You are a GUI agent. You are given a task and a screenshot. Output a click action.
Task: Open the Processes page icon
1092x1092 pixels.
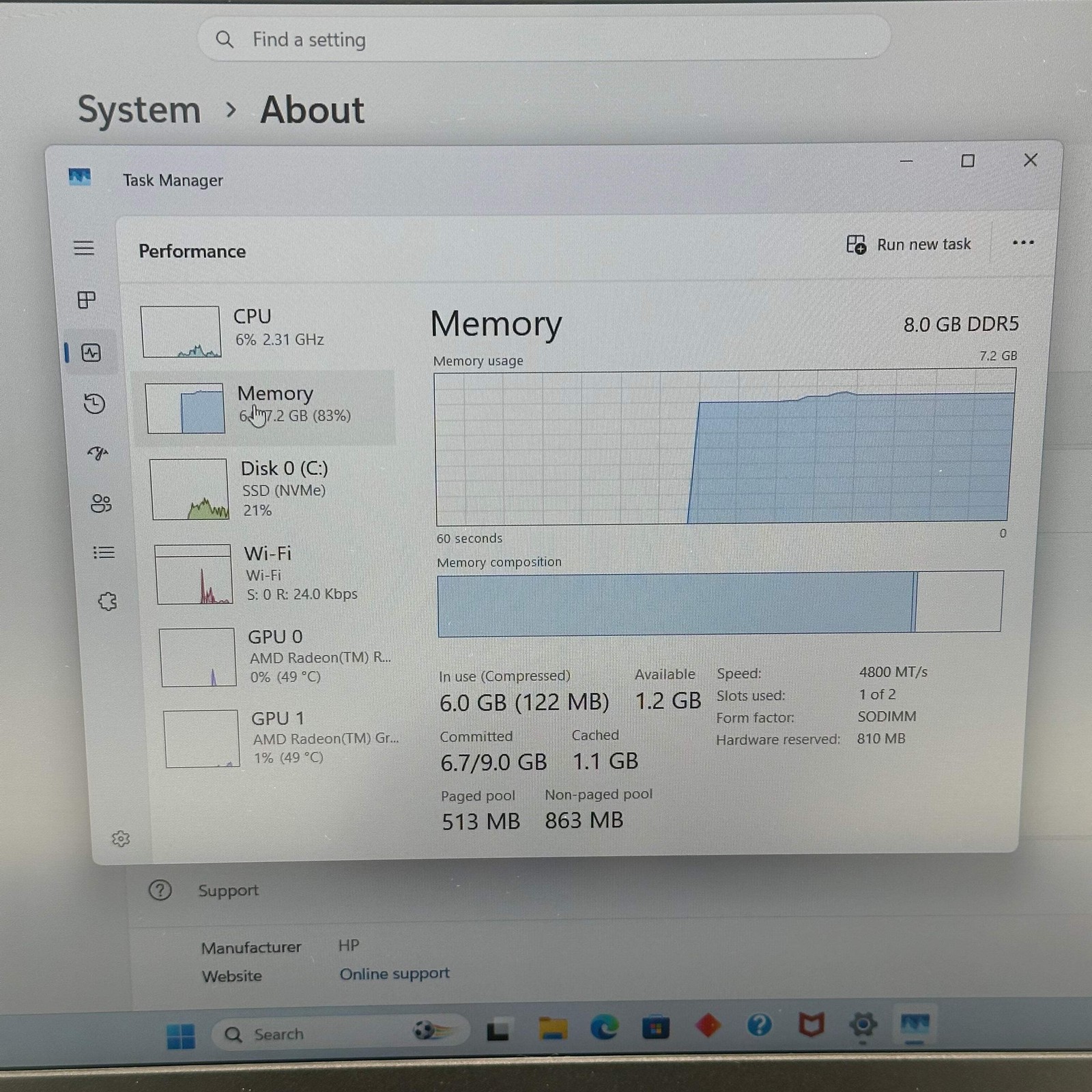pos(87,300)
